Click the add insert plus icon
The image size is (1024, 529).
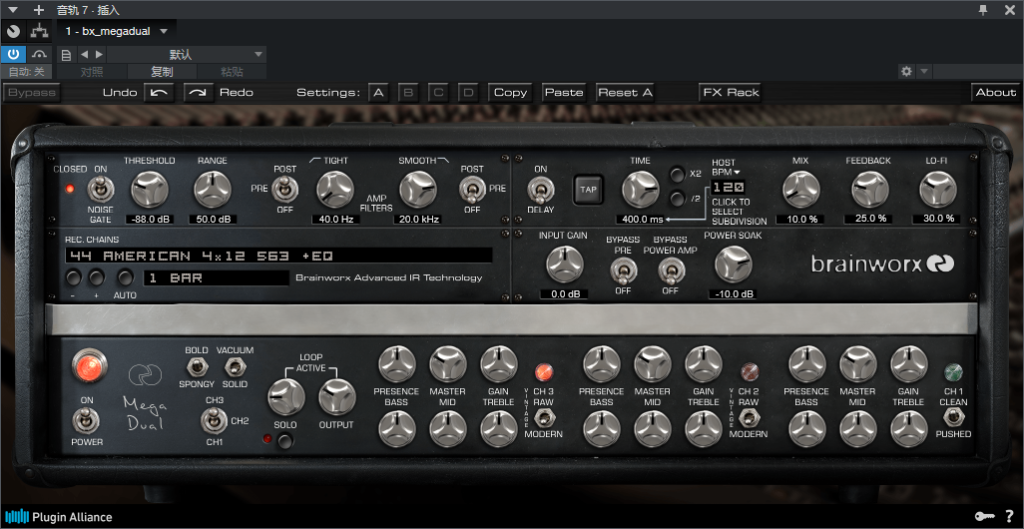[39, 10]
